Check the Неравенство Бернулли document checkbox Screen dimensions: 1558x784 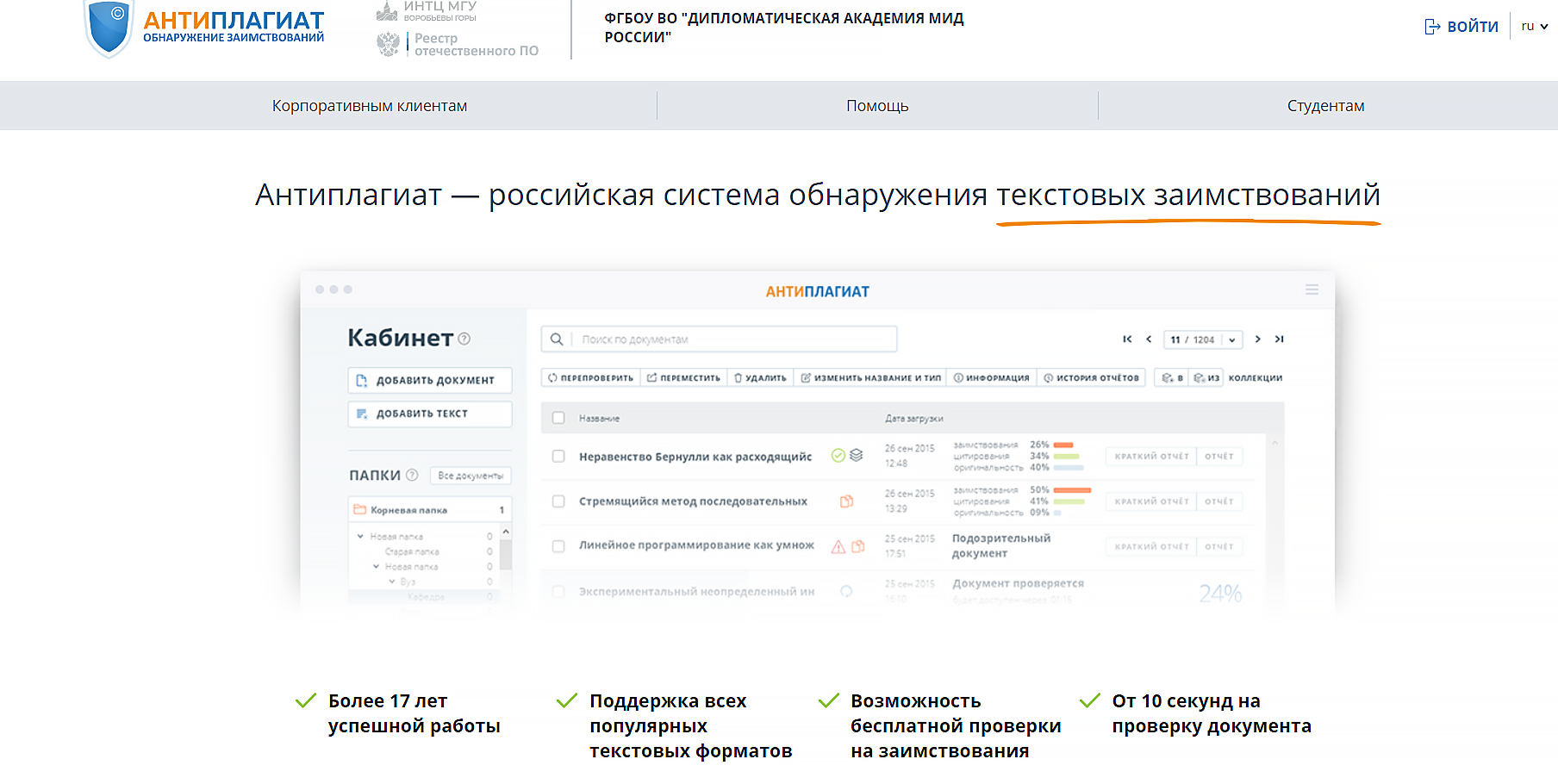point(558,456)
